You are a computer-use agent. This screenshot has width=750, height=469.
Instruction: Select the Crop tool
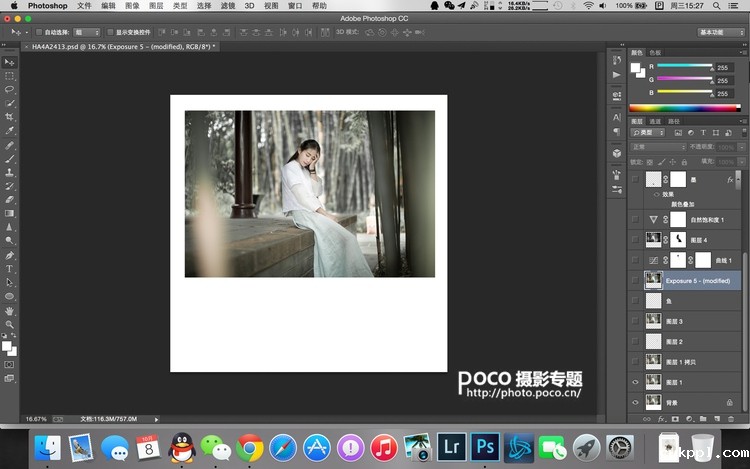[10, 117]
